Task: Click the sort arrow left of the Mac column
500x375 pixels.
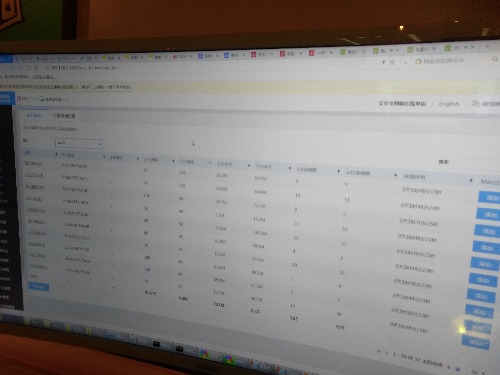Action: (471, 180)
